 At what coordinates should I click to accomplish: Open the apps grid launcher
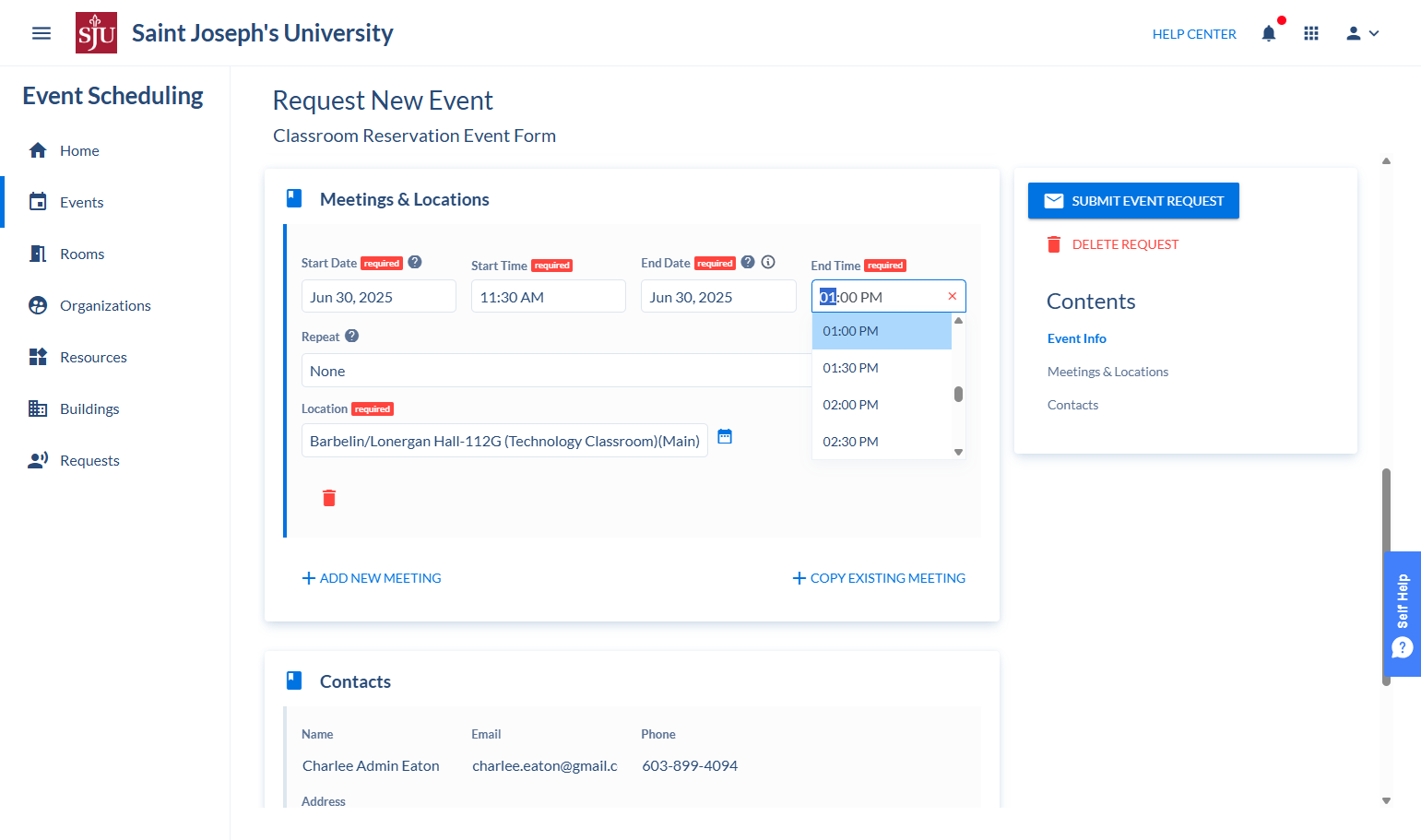pos(1311,33)
